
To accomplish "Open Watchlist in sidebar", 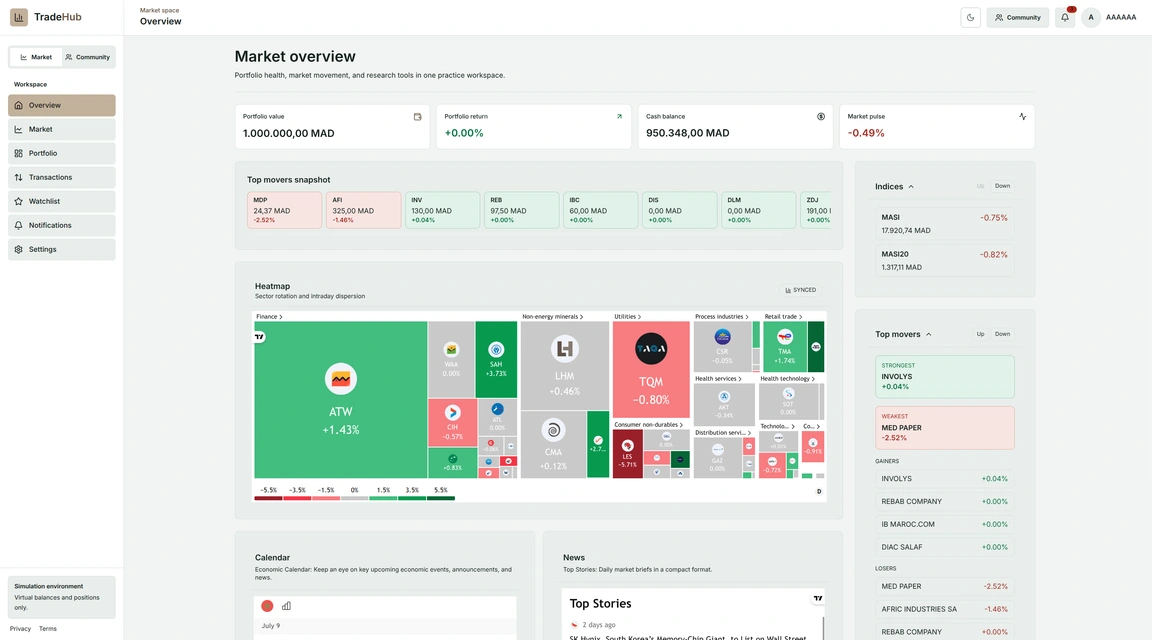I will [62, 201].
